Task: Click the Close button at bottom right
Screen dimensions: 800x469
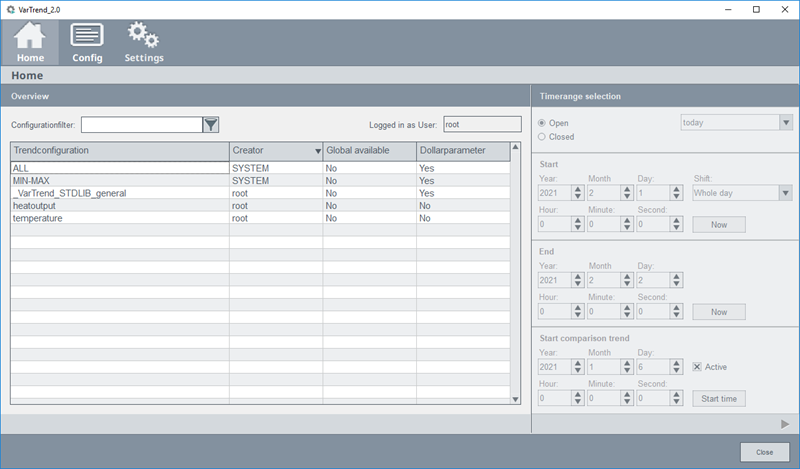Action: pos(764,452)
